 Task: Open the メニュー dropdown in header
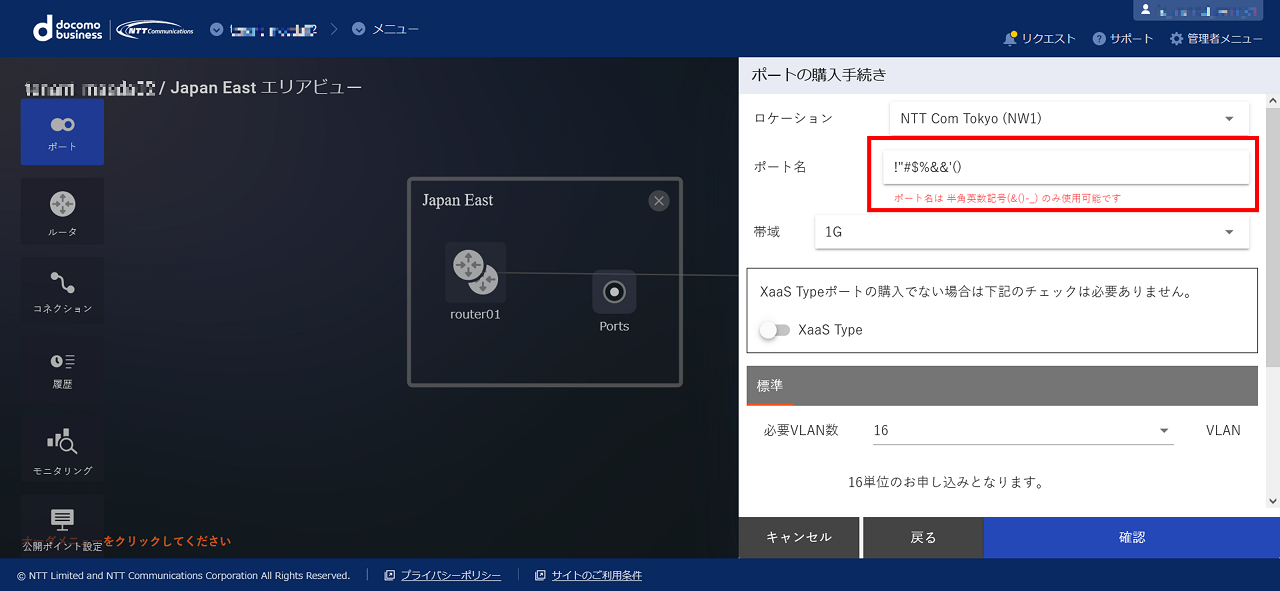point(385,29)
